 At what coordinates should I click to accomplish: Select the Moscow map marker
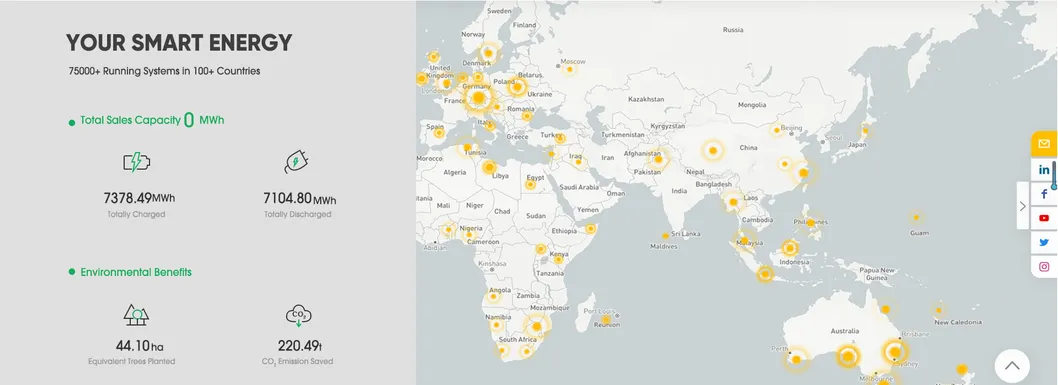tap(569, 69)
